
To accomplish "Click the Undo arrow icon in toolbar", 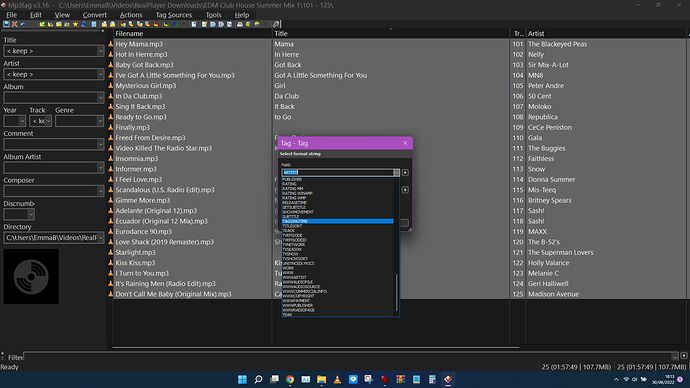I will [x=23, y=24].
